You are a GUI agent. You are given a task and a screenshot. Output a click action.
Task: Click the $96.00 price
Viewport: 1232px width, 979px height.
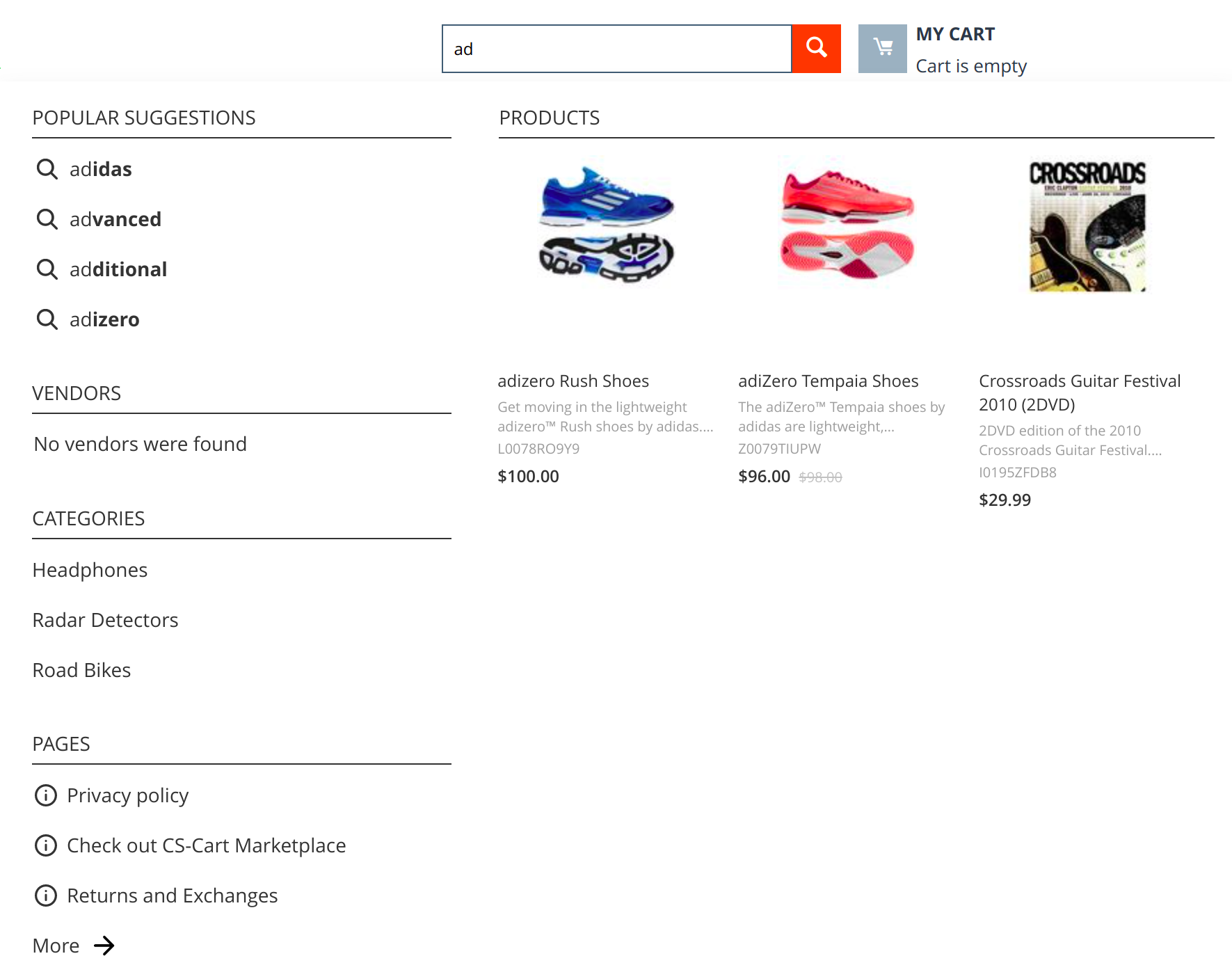pos(764,477)
